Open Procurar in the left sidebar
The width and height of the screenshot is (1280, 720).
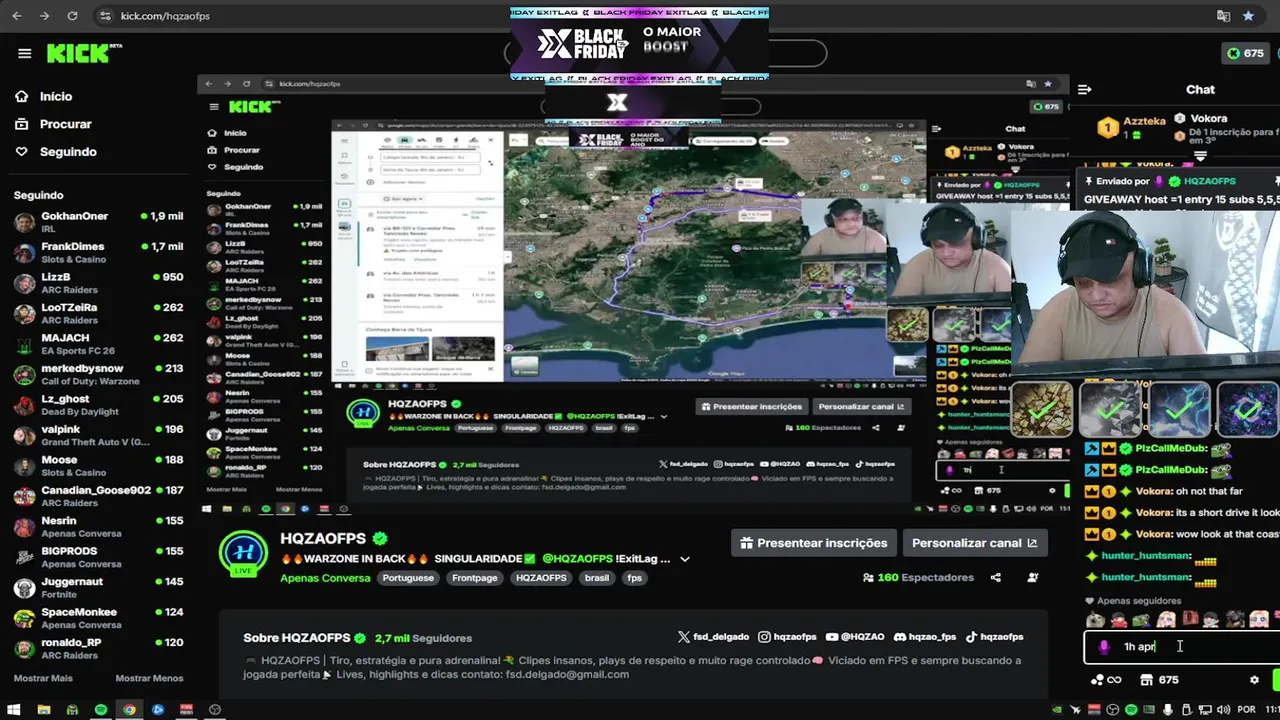[53, 124]
